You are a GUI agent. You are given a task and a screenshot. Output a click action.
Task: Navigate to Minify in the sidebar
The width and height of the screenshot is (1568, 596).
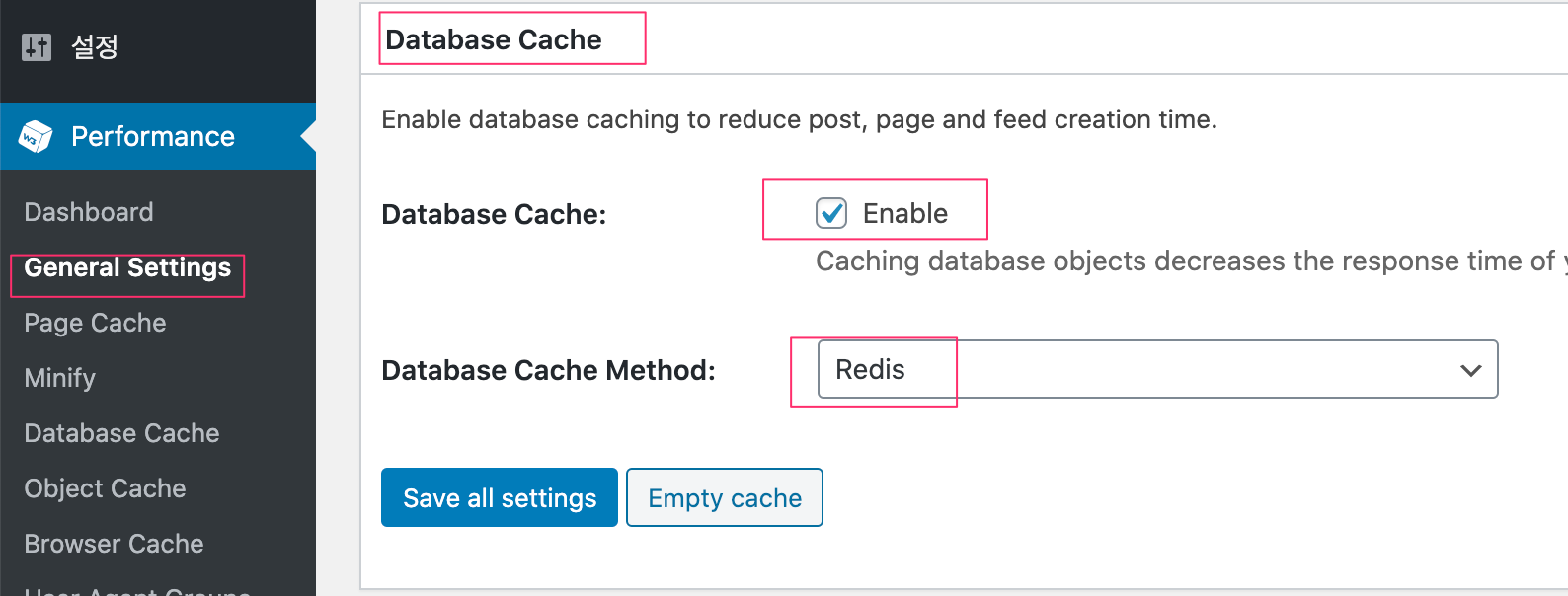(x=60, y=378)
